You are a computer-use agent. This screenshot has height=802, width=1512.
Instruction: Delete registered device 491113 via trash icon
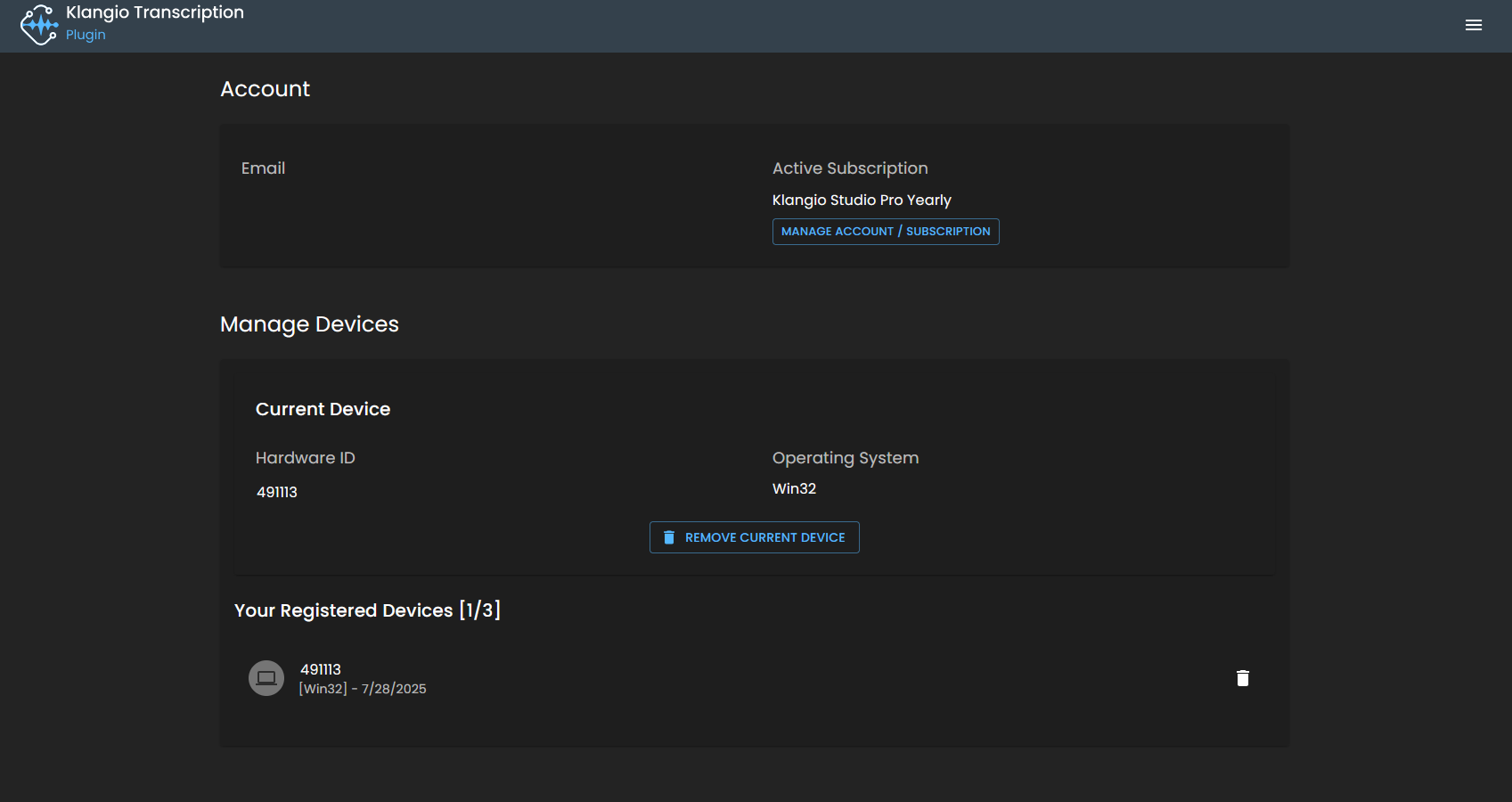click(1242, 678)
